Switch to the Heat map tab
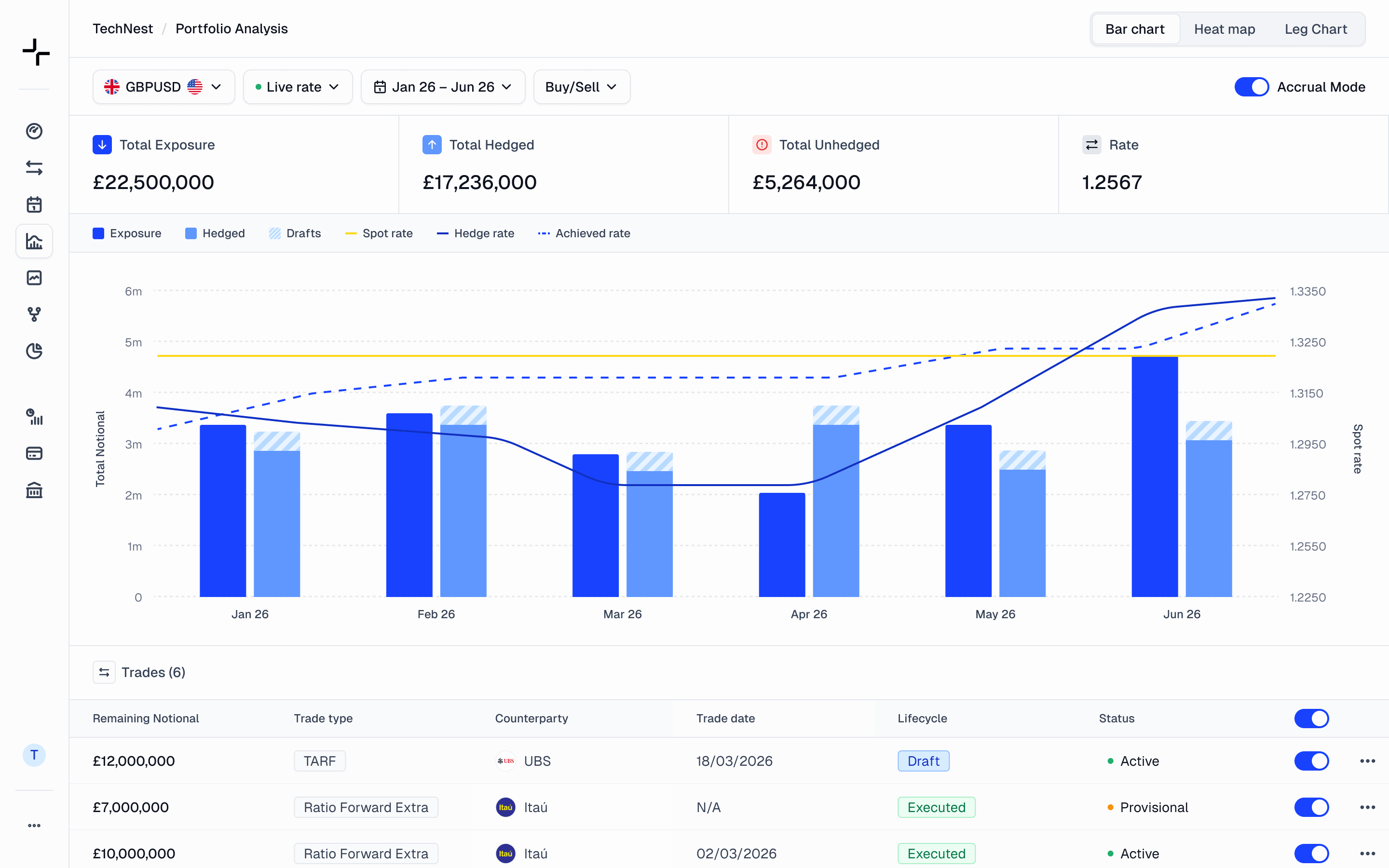The image size is (1389, 868). [x=1224, y=29]
